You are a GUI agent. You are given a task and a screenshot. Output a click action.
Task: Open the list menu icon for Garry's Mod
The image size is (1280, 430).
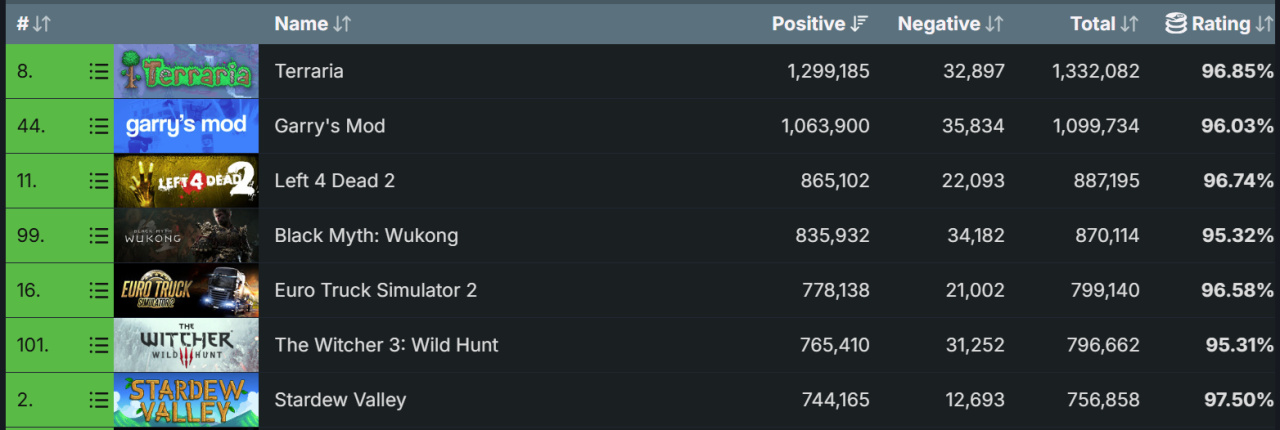click(98, 126)
